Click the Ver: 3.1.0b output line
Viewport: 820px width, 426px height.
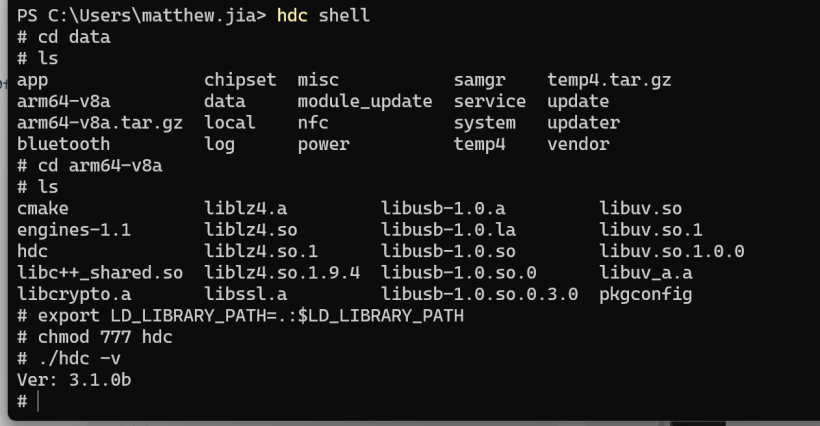(74, 380)
